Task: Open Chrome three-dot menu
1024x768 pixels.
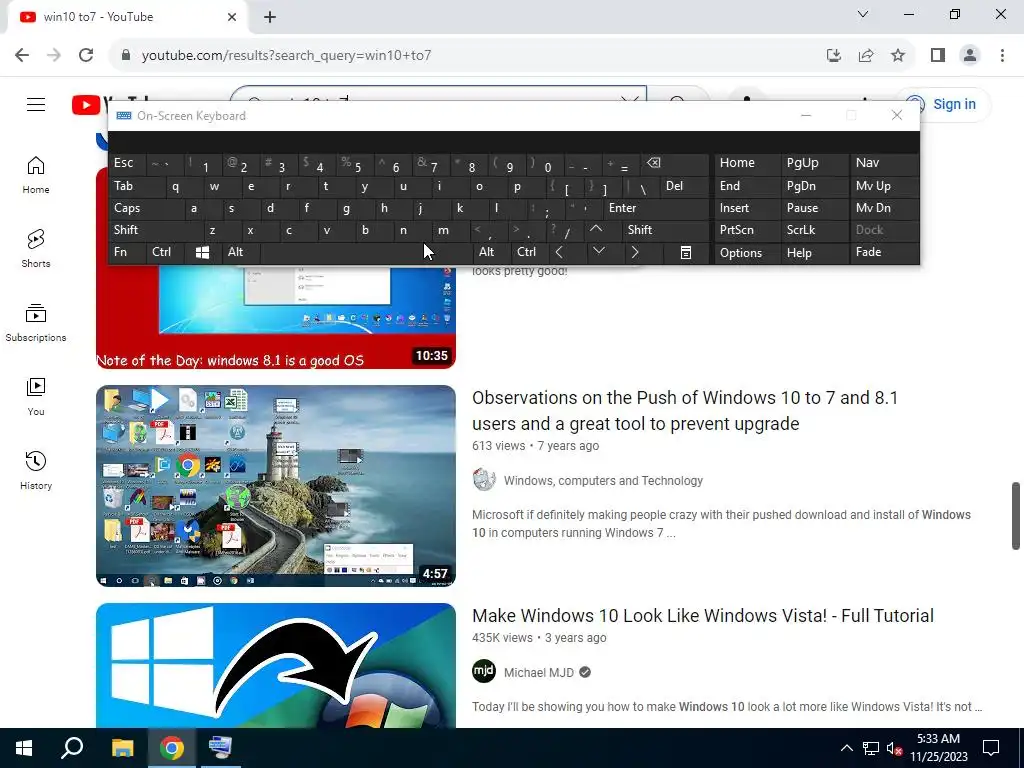Action: 1002,56
